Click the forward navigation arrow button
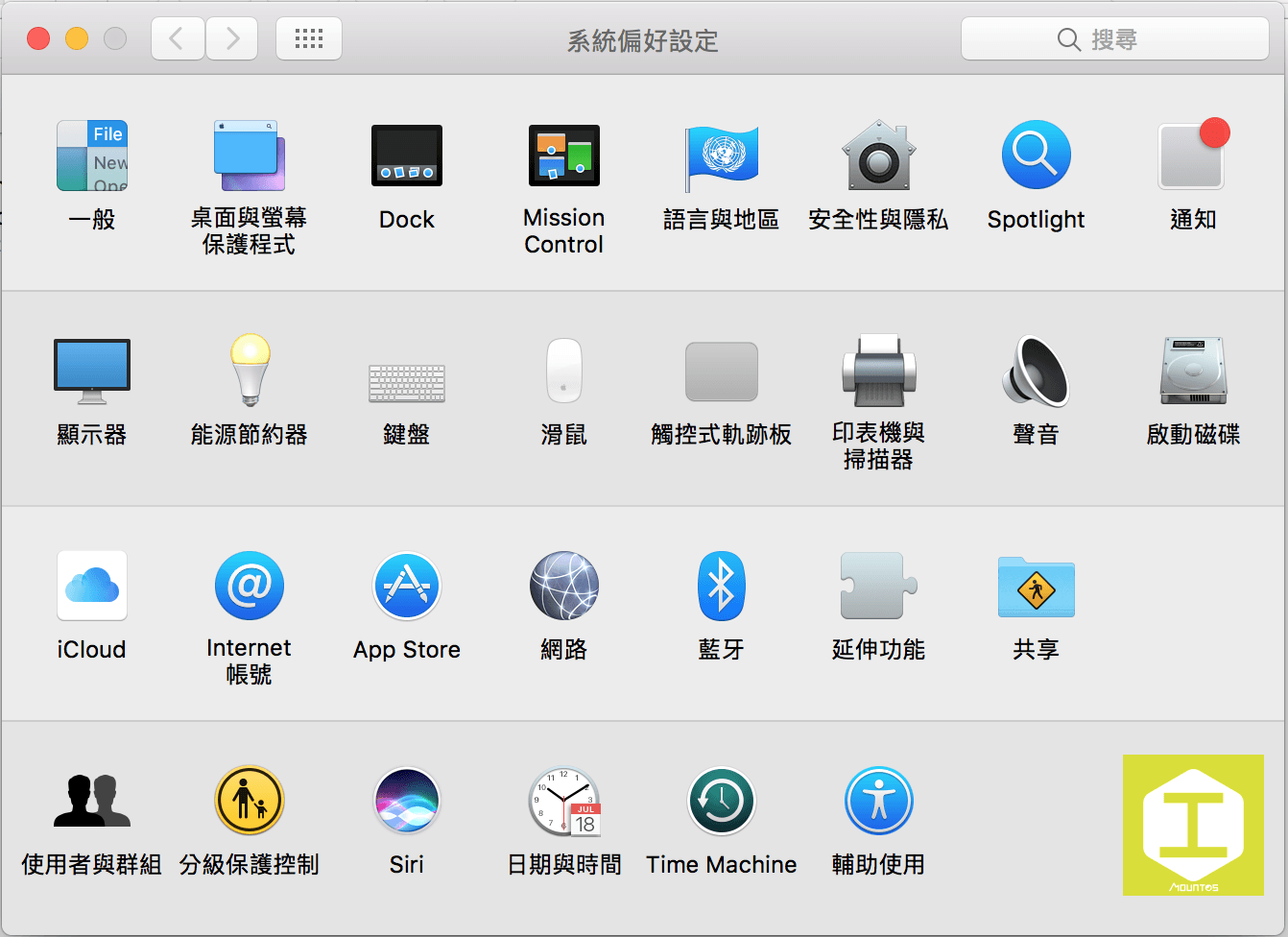This screenshot has height=937, width=1288. (x=232, y=39)
